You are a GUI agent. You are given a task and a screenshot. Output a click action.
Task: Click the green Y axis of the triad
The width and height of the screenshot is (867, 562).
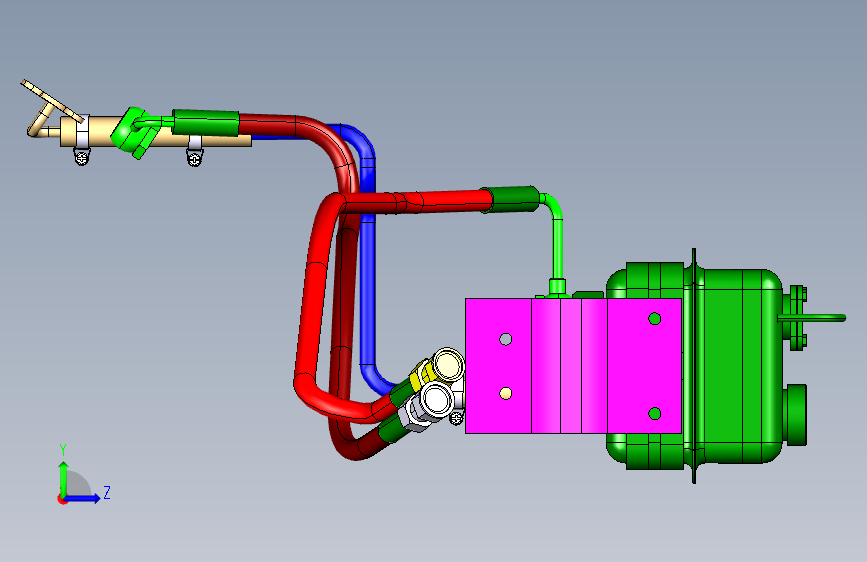pyautogui.click(x=64, y=478)
